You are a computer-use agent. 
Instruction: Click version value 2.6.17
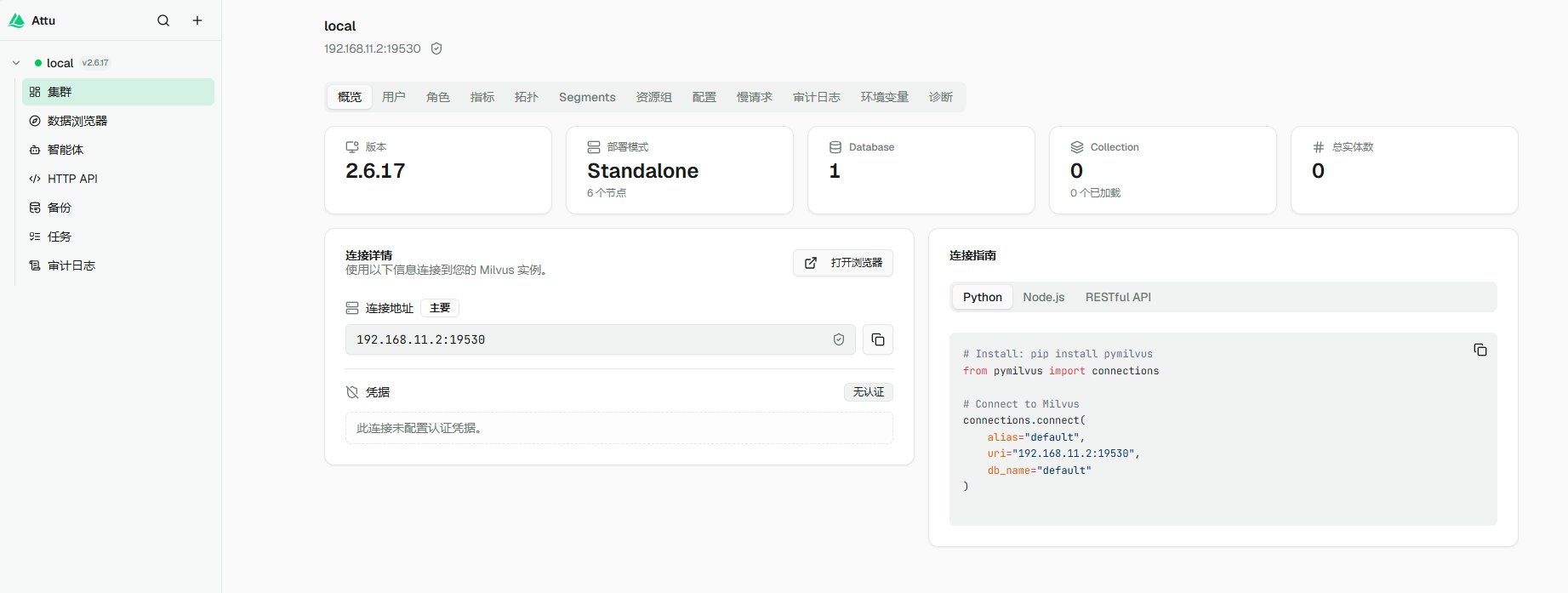point(375,171)
